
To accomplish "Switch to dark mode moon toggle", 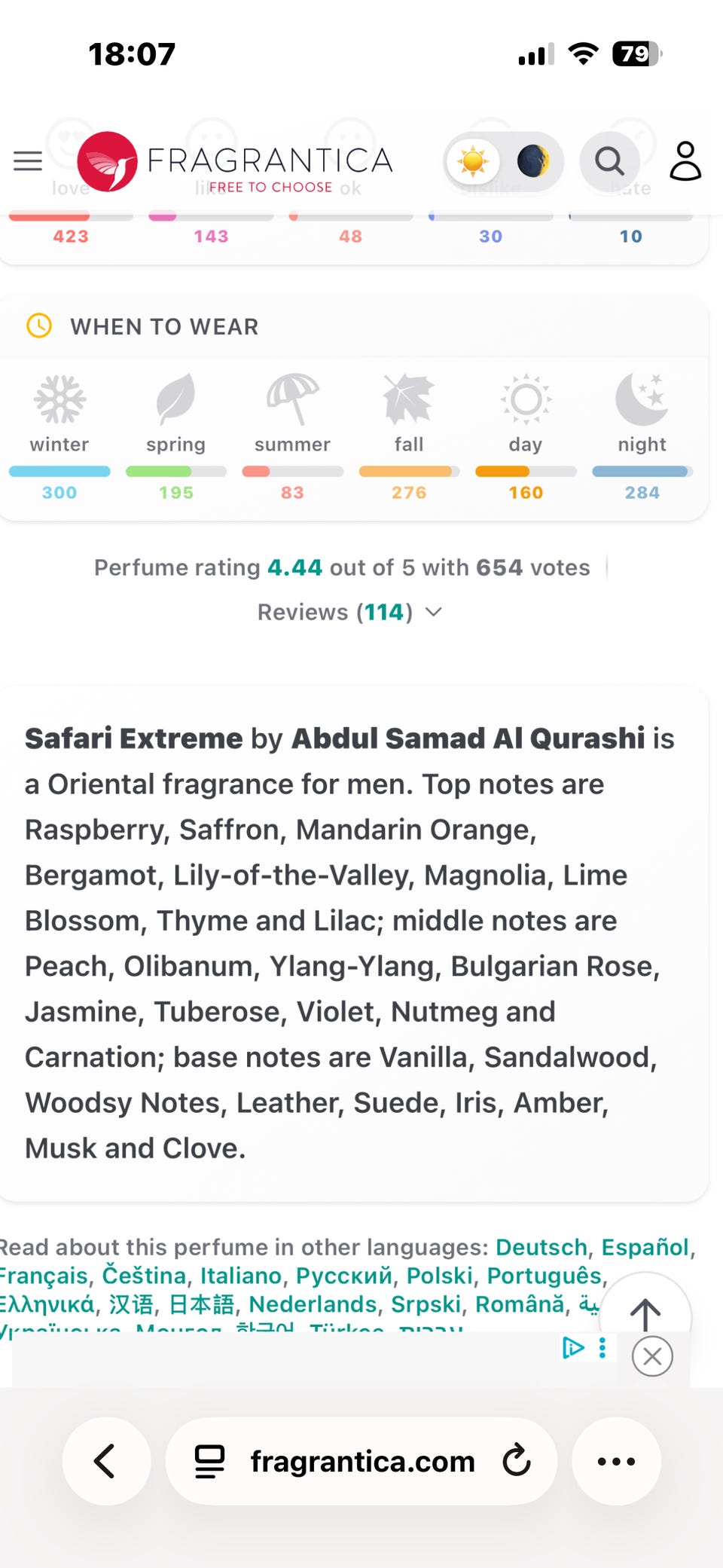I will click(x=532, y=161).
